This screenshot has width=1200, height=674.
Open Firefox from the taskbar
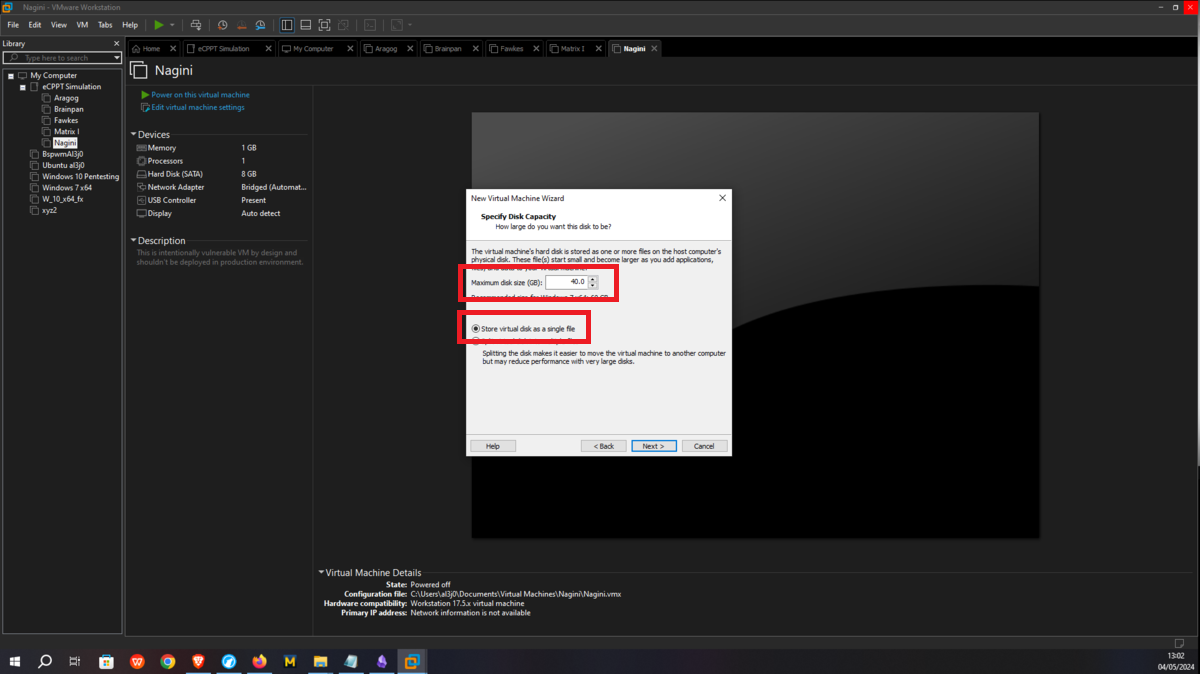coord(260,662)
